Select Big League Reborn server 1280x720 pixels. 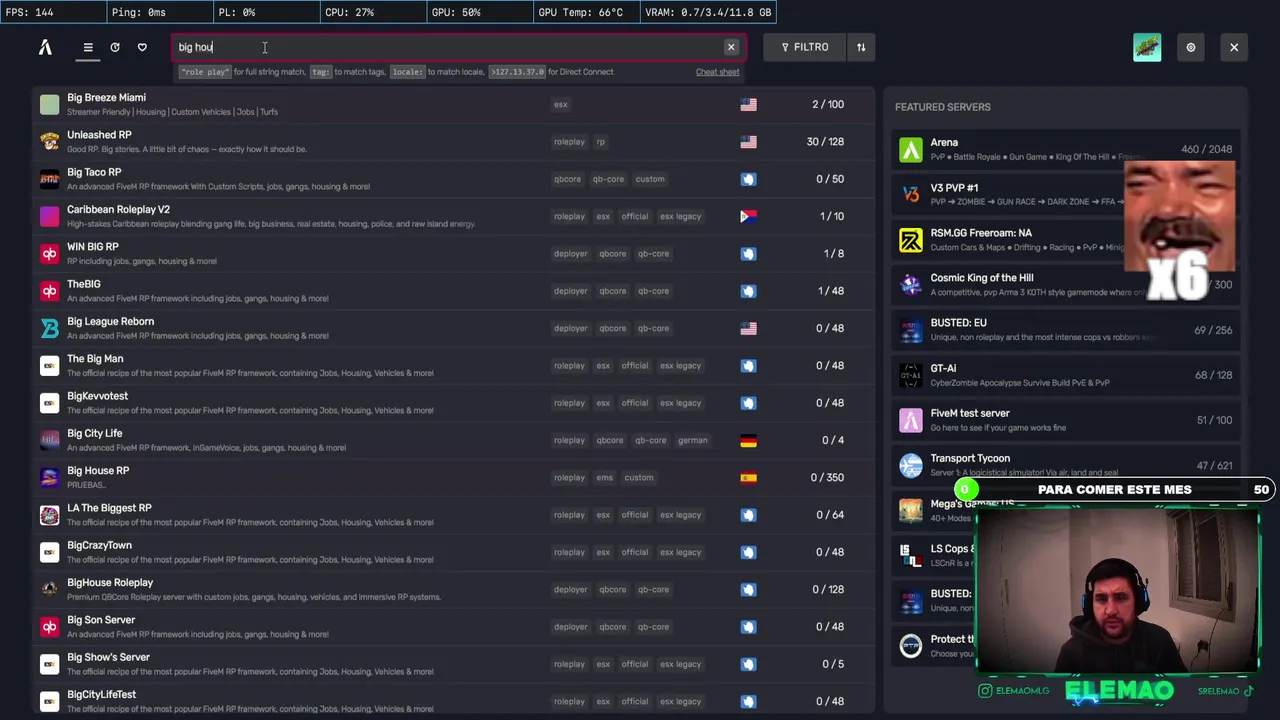453,328
